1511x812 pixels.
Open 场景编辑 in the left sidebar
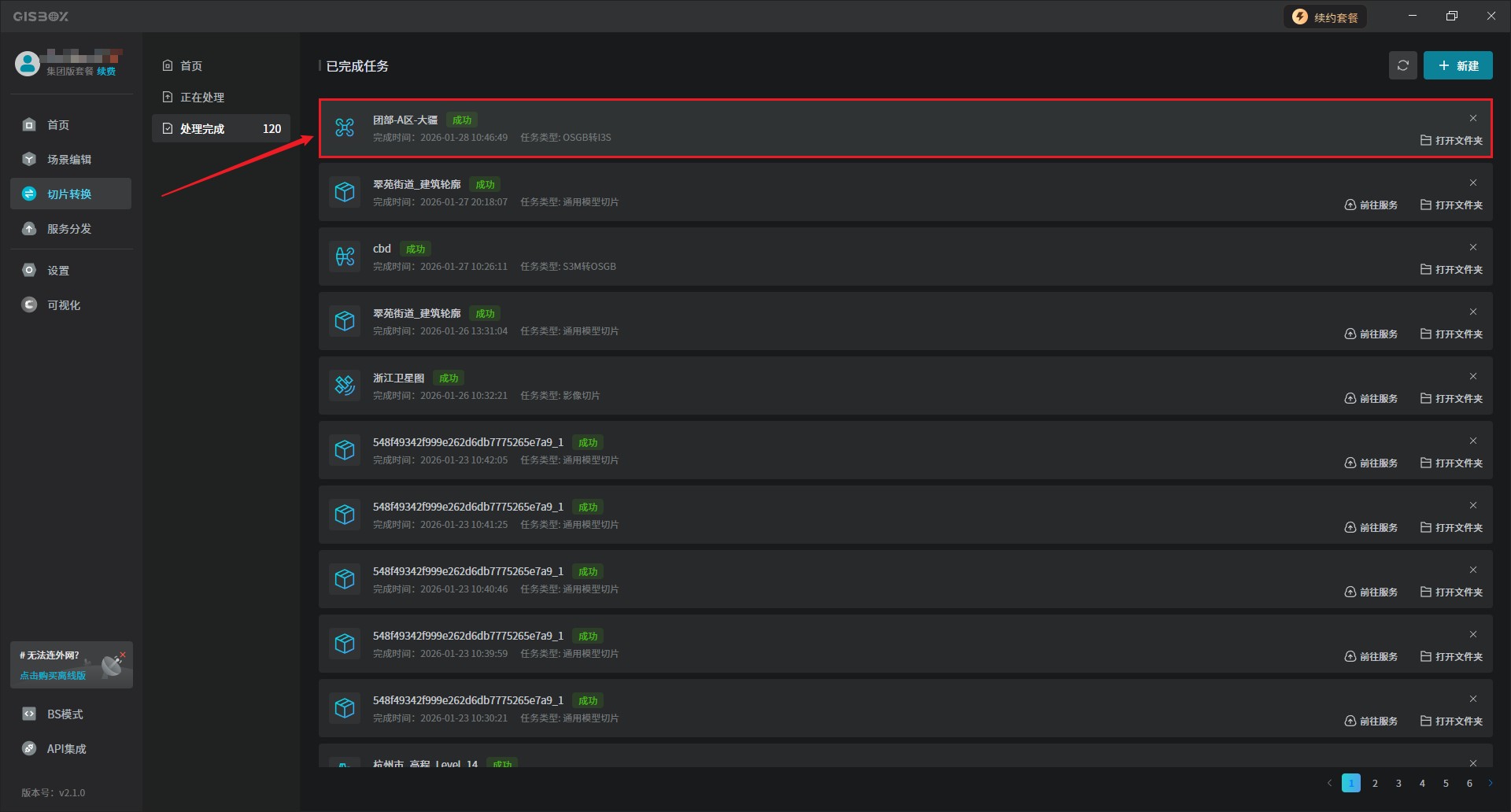tap(69, 160)
